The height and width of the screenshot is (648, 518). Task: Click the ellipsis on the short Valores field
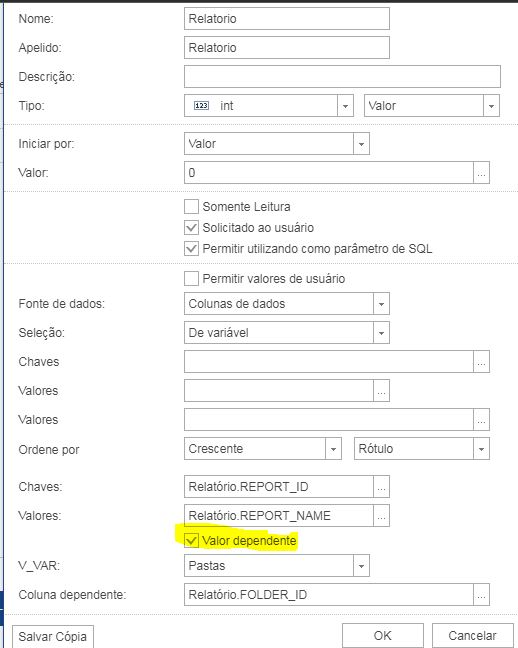(x=381, y=391)
